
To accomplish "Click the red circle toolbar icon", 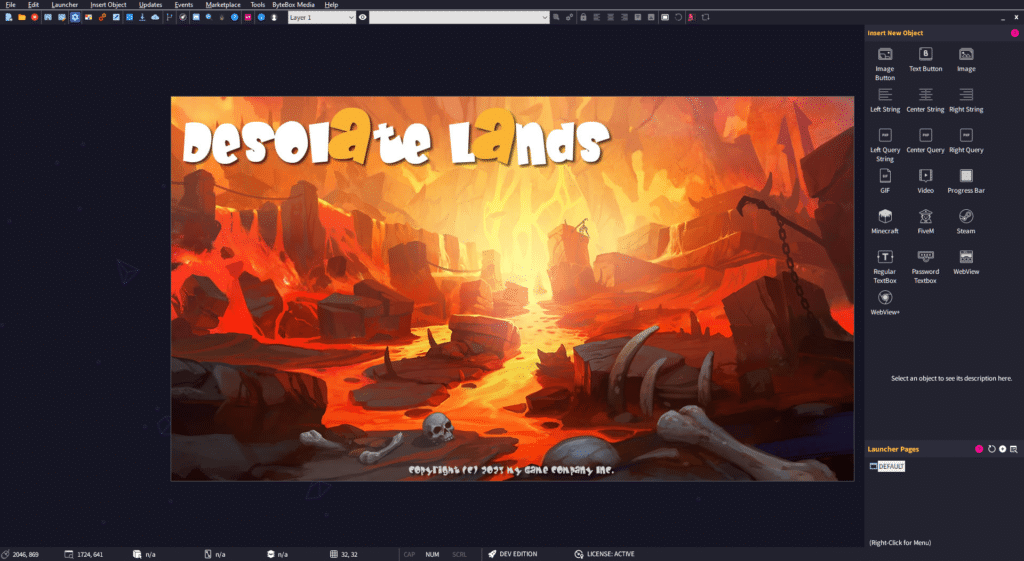I will pyautogui.click(x=35, y=18).
